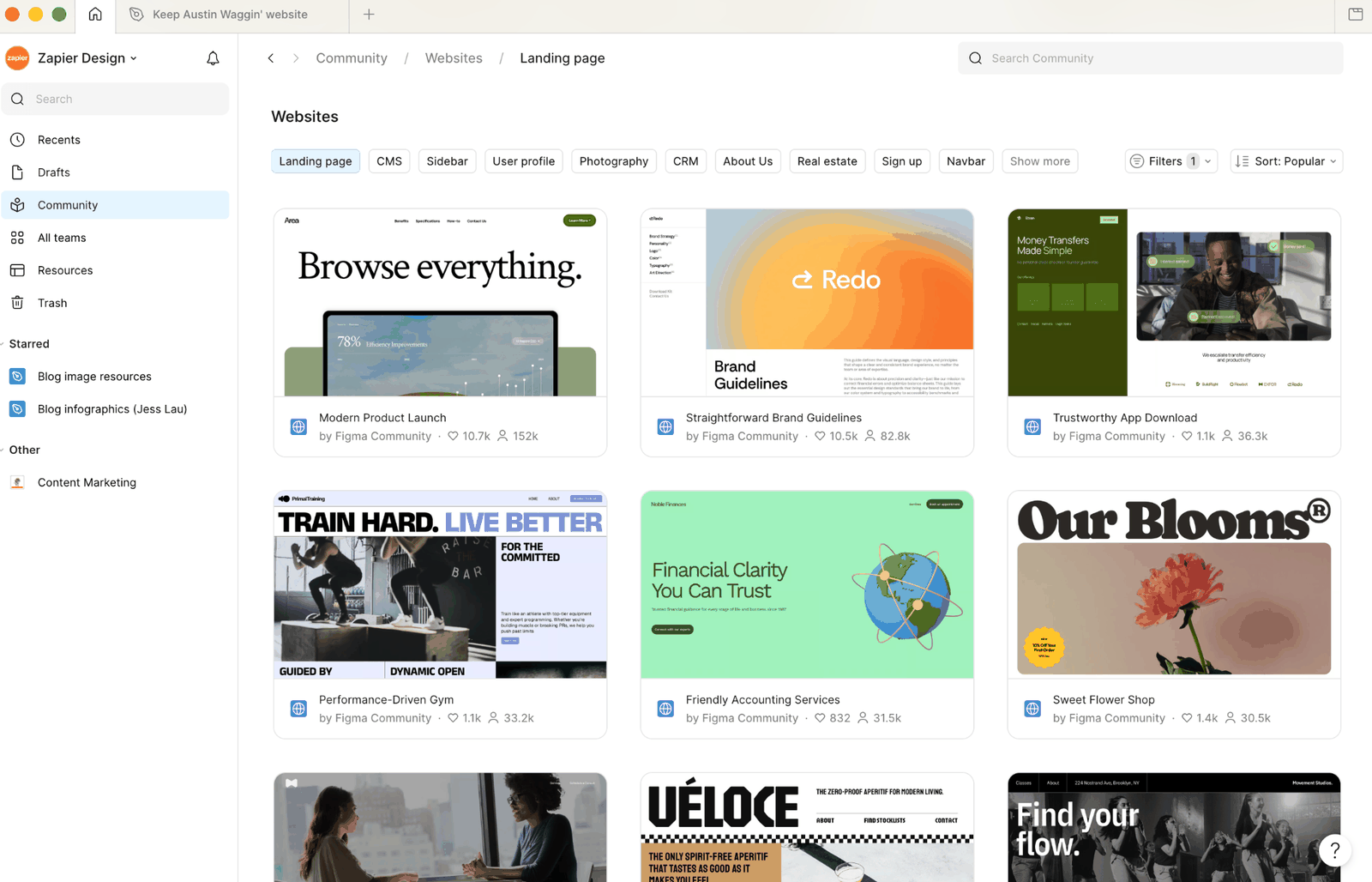The image size is (1372, 882).
Task: Click the window panel icon at top right
Action: tap(1356, 15)
